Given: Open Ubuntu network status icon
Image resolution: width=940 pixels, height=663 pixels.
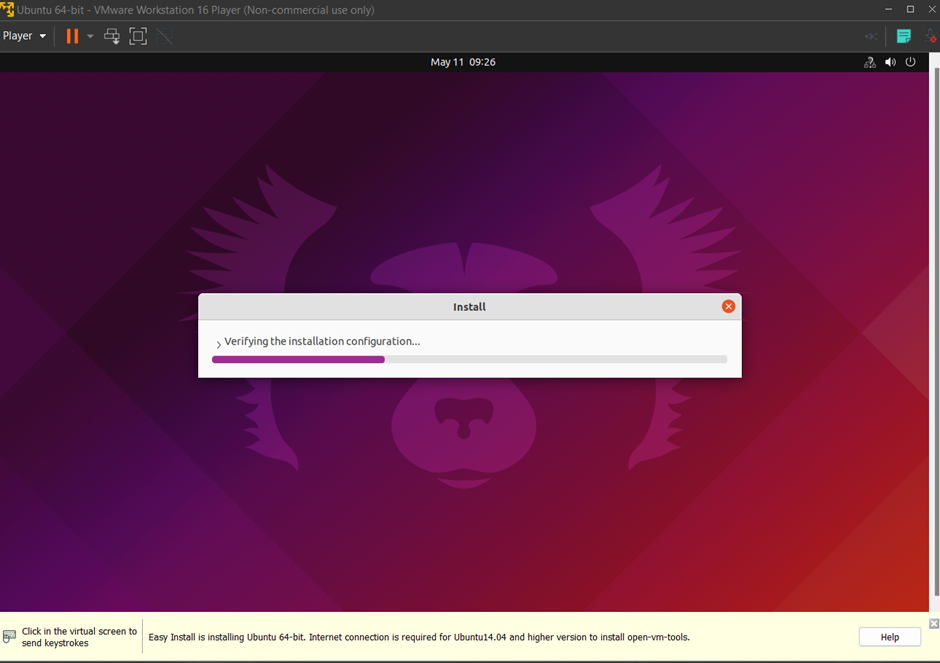Looking at the screenshot, I should [869, 62].
